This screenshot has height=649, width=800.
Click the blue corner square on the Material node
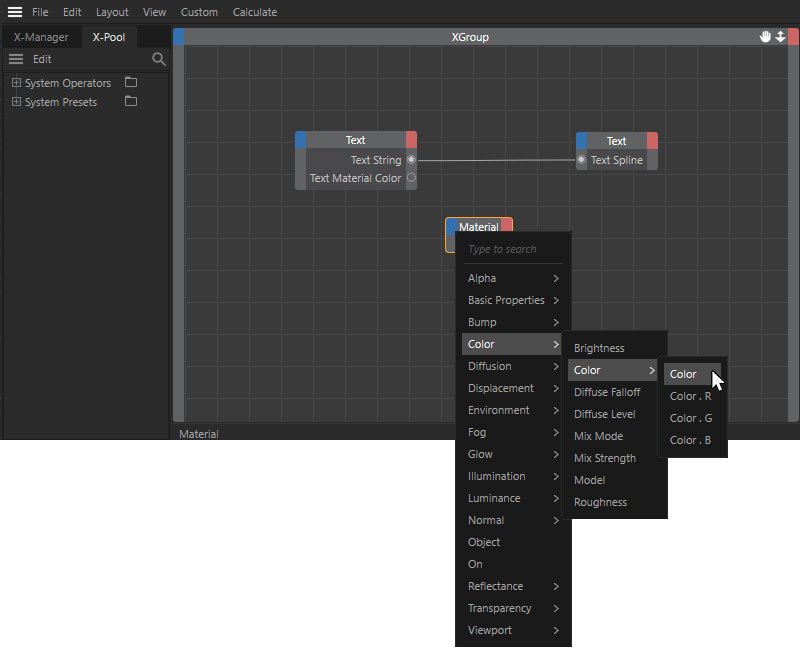[452, 226]
